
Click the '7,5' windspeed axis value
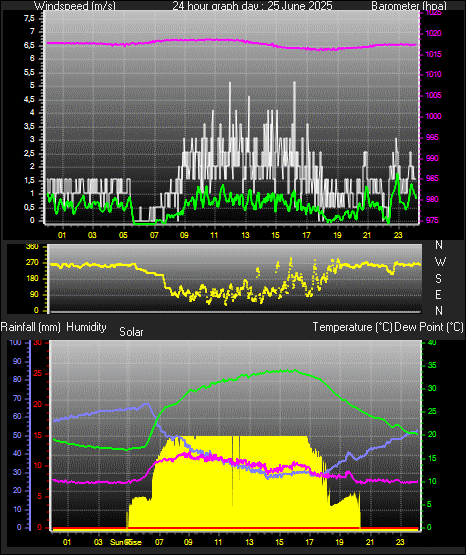pos(29,18)
